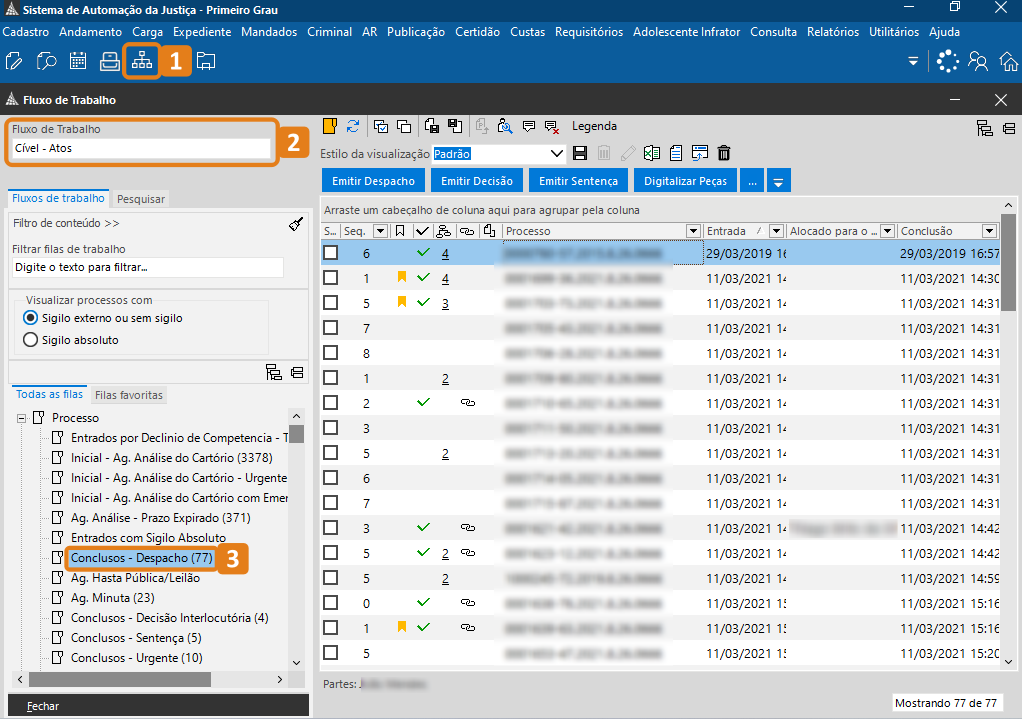Click the comment with red X icon
The width and height of the screenshot is (1022, 719).
551,126
